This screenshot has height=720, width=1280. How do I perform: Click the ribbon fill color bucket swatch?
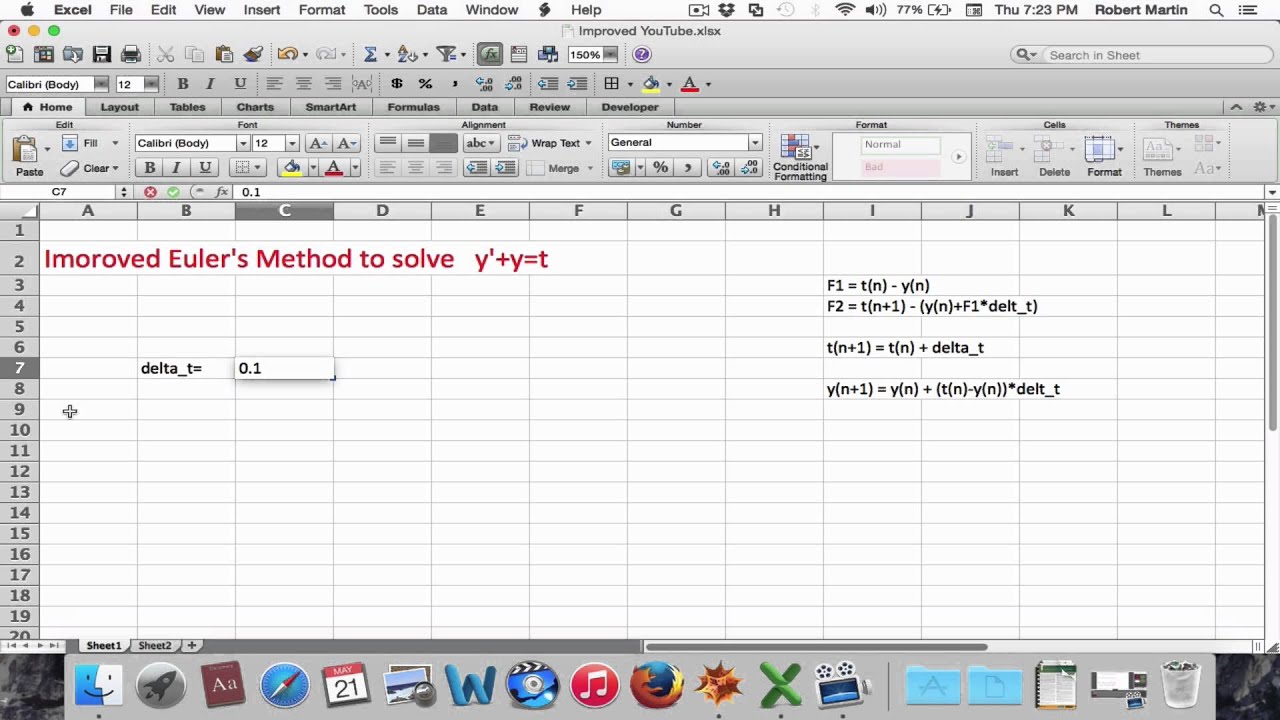292,168
